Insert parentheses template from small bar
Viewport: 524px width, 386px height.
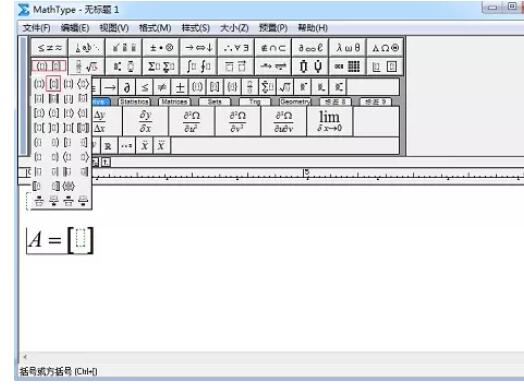(197, 87)
